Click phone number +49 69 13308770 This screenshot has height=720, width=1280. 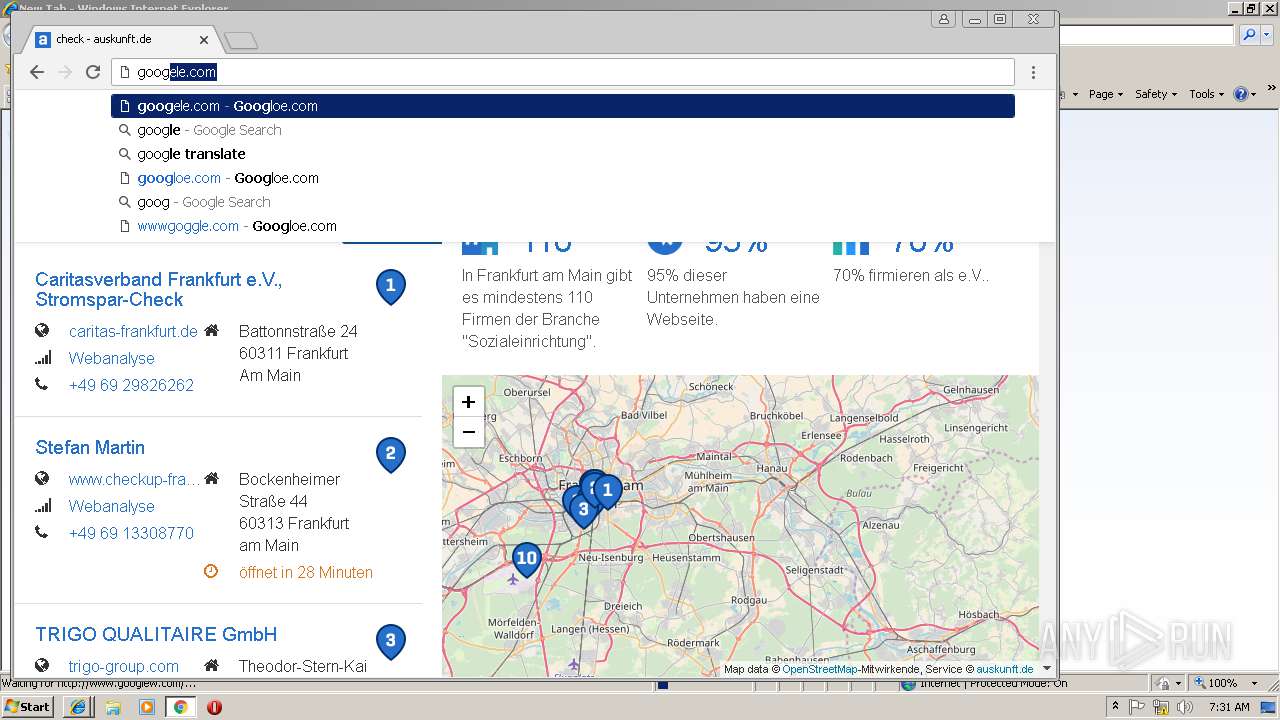pyautogui.click(x=131, y=533)
